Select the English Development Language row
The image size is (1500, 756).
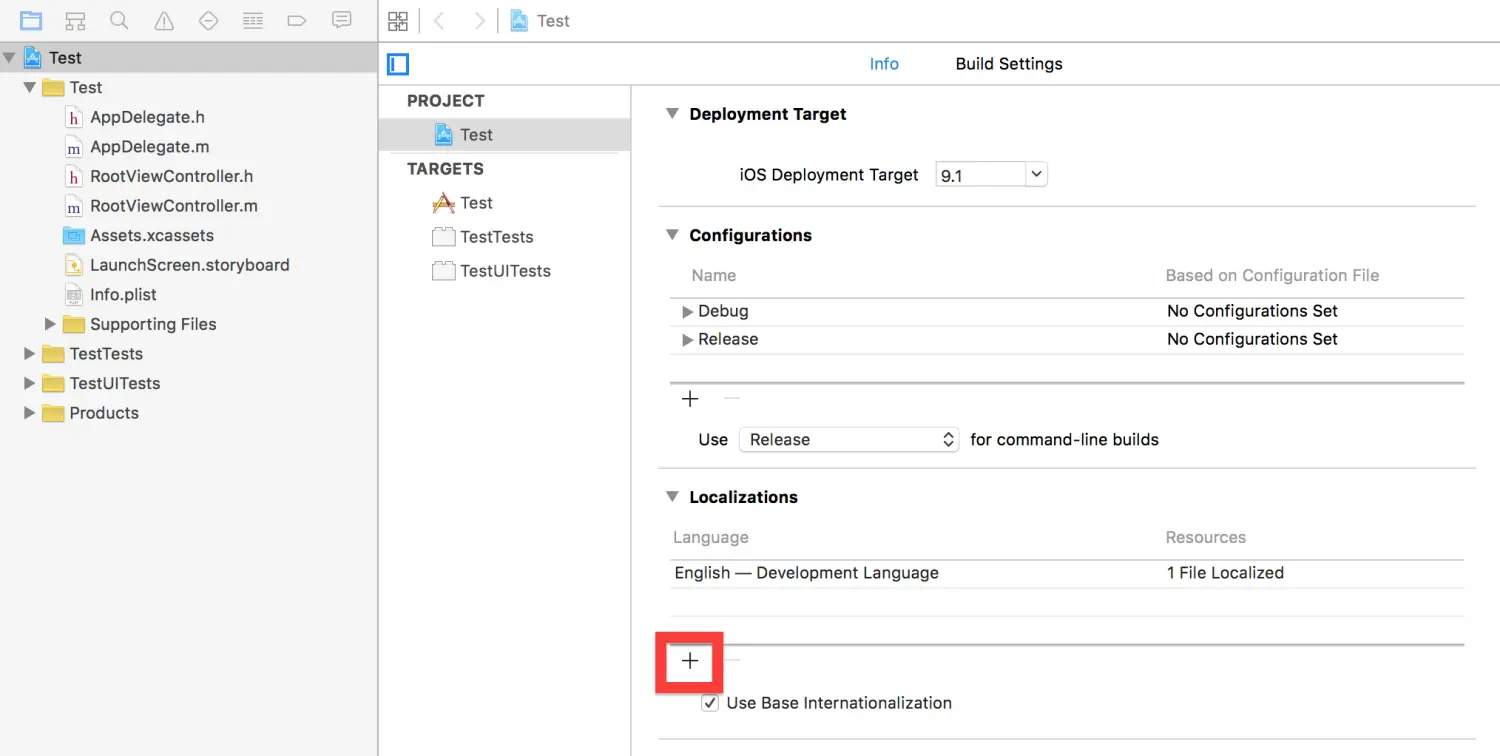point(1067,573)
